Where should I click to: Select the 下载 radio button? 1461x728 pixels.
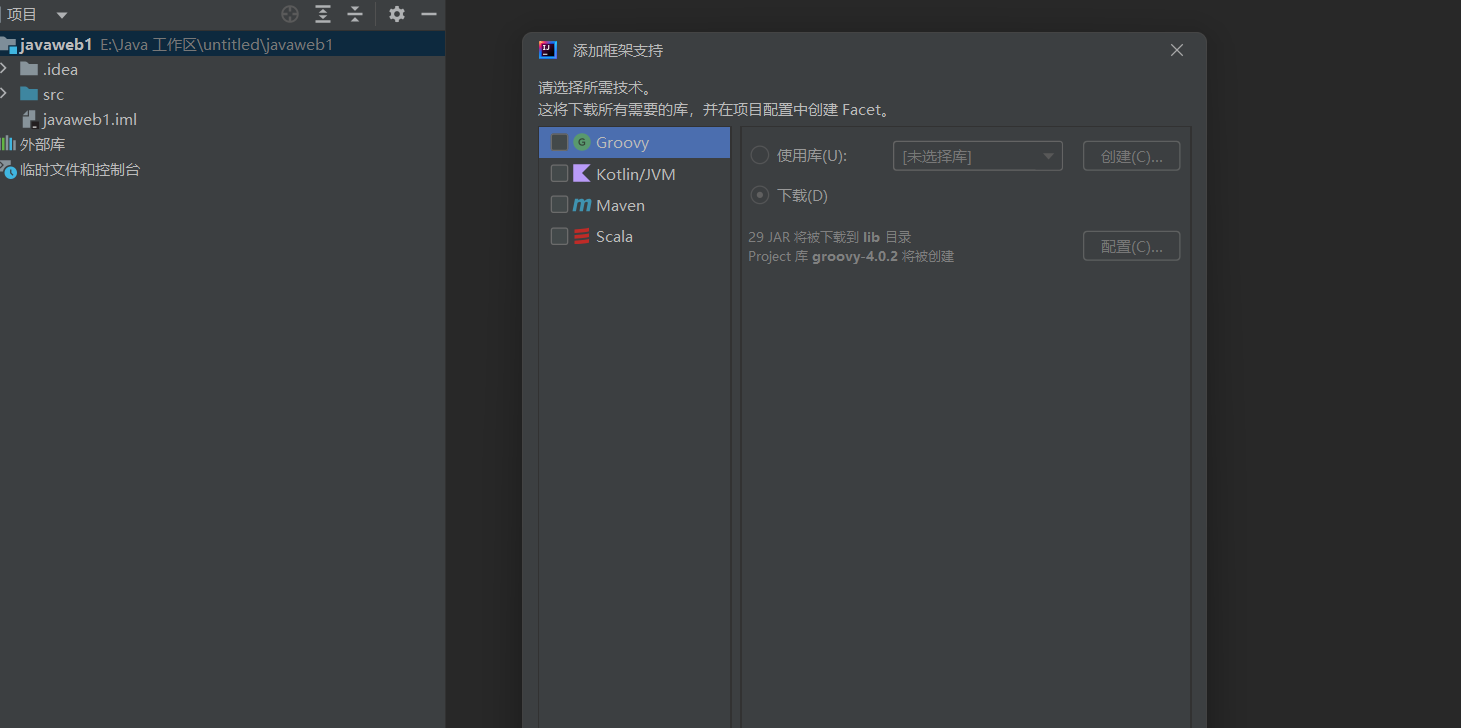760,196
